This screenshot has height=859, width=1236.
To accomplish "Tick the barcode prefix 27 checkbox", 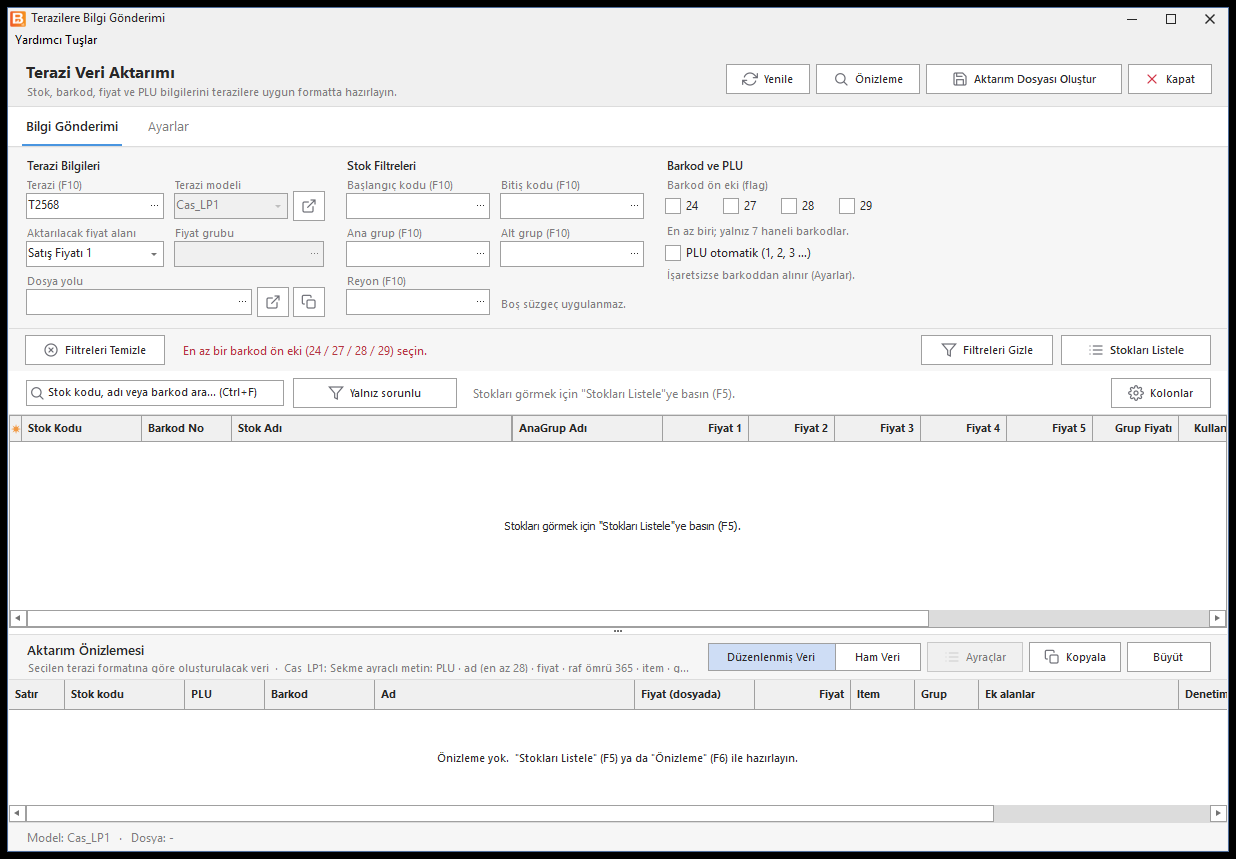I will tap(731, 206).
